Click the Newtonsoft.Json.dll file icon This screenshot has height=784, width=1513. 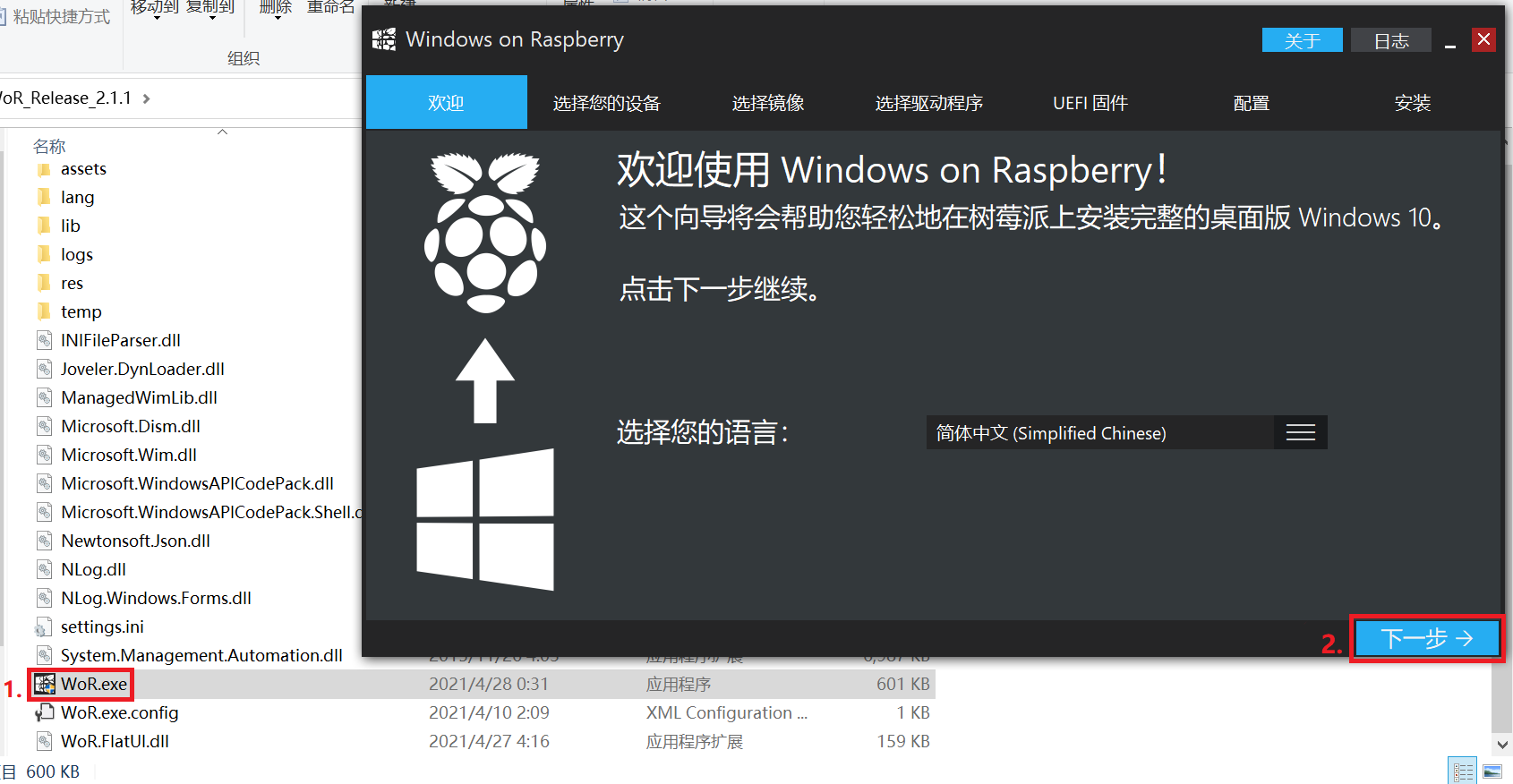tap(44, 541)
